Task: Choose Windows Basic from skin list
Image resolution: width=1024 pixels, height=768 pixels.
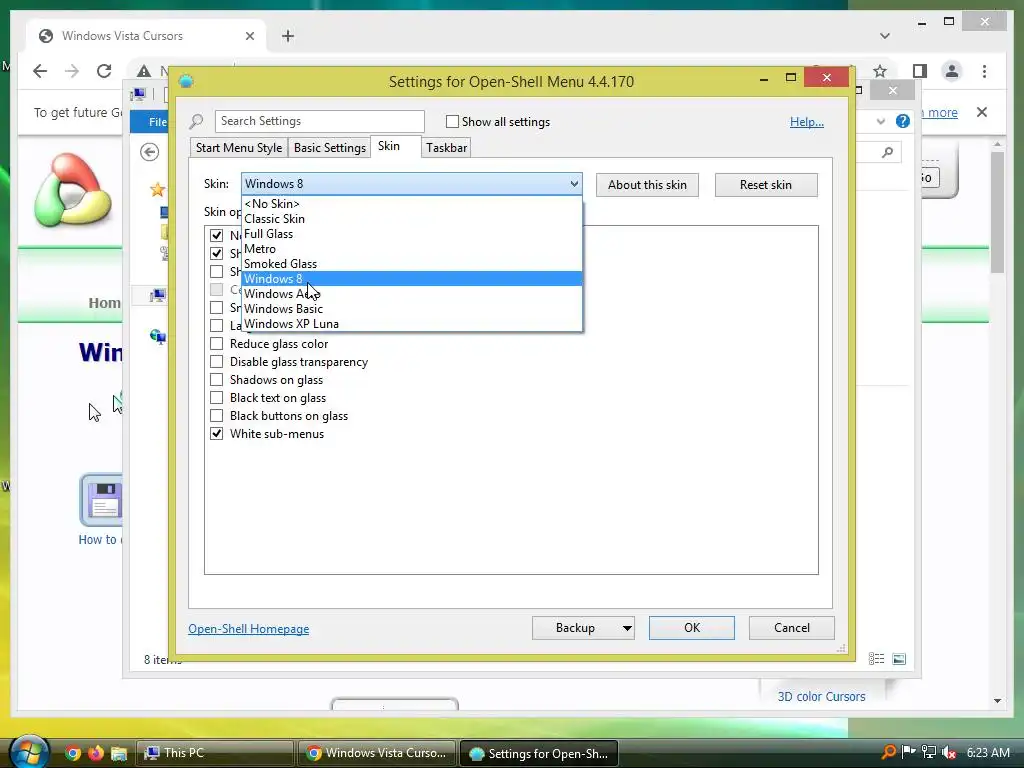Action: (x=411, y=309)
